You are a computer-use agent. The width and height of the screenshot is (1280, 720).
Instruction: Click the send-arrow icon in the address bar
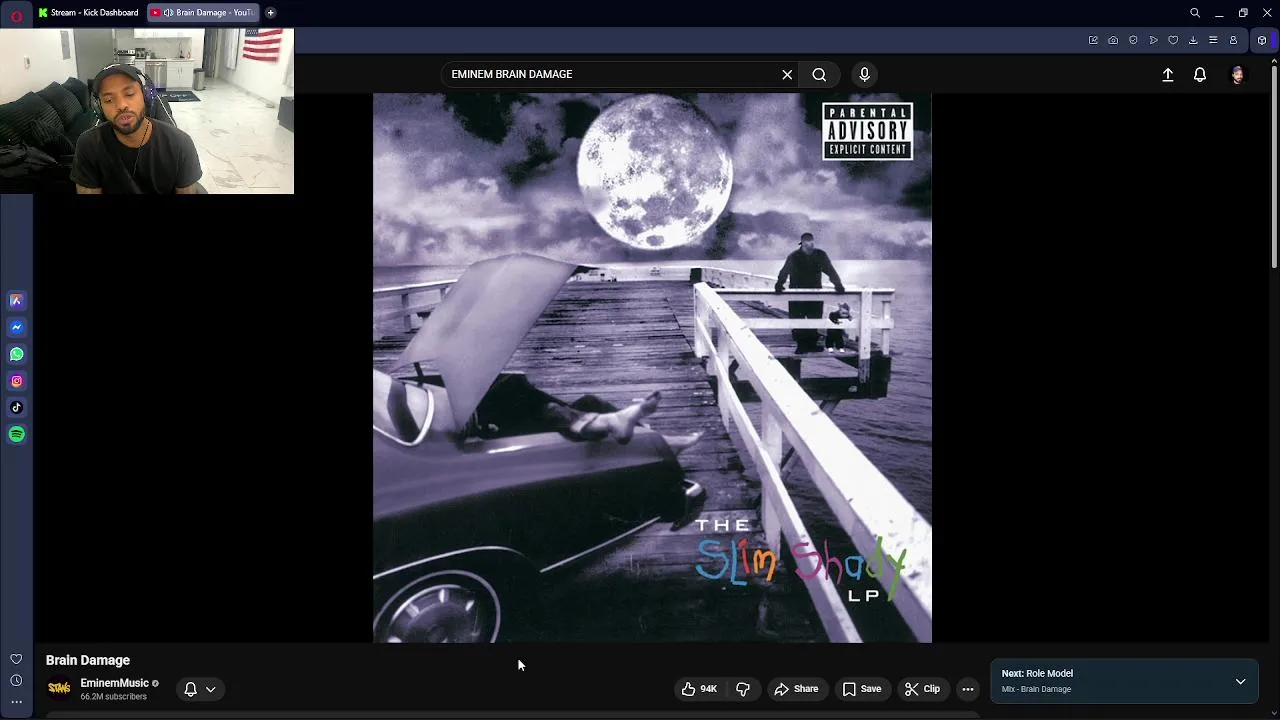pos(1153,40)
